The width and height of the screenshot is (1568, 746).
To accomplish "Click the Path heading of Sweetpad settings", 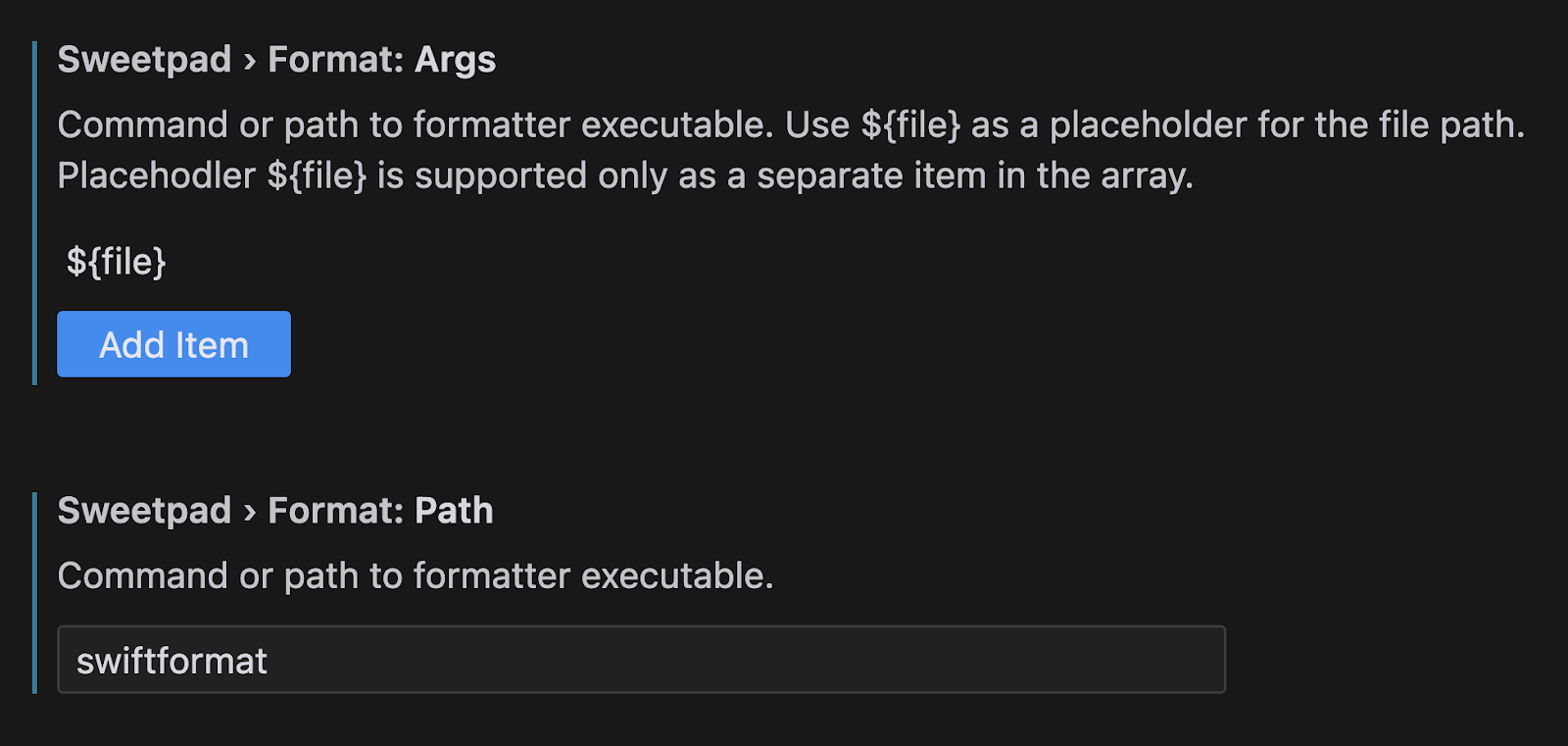I will 453,509.
